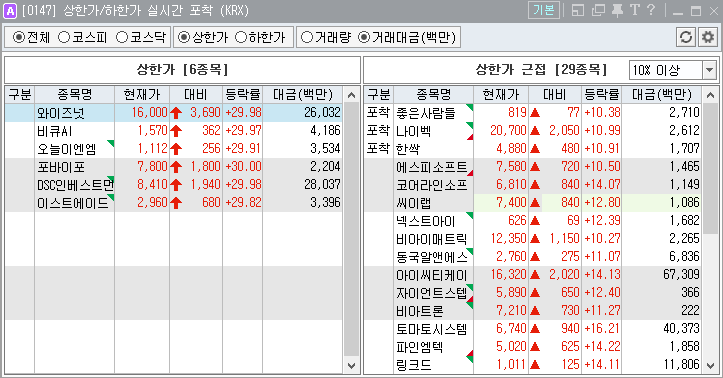The width and height of the screenshot is (723, 378).
Task: Select the 나이벡 stock
Action: pyautogui.click(x=414, y=131)
